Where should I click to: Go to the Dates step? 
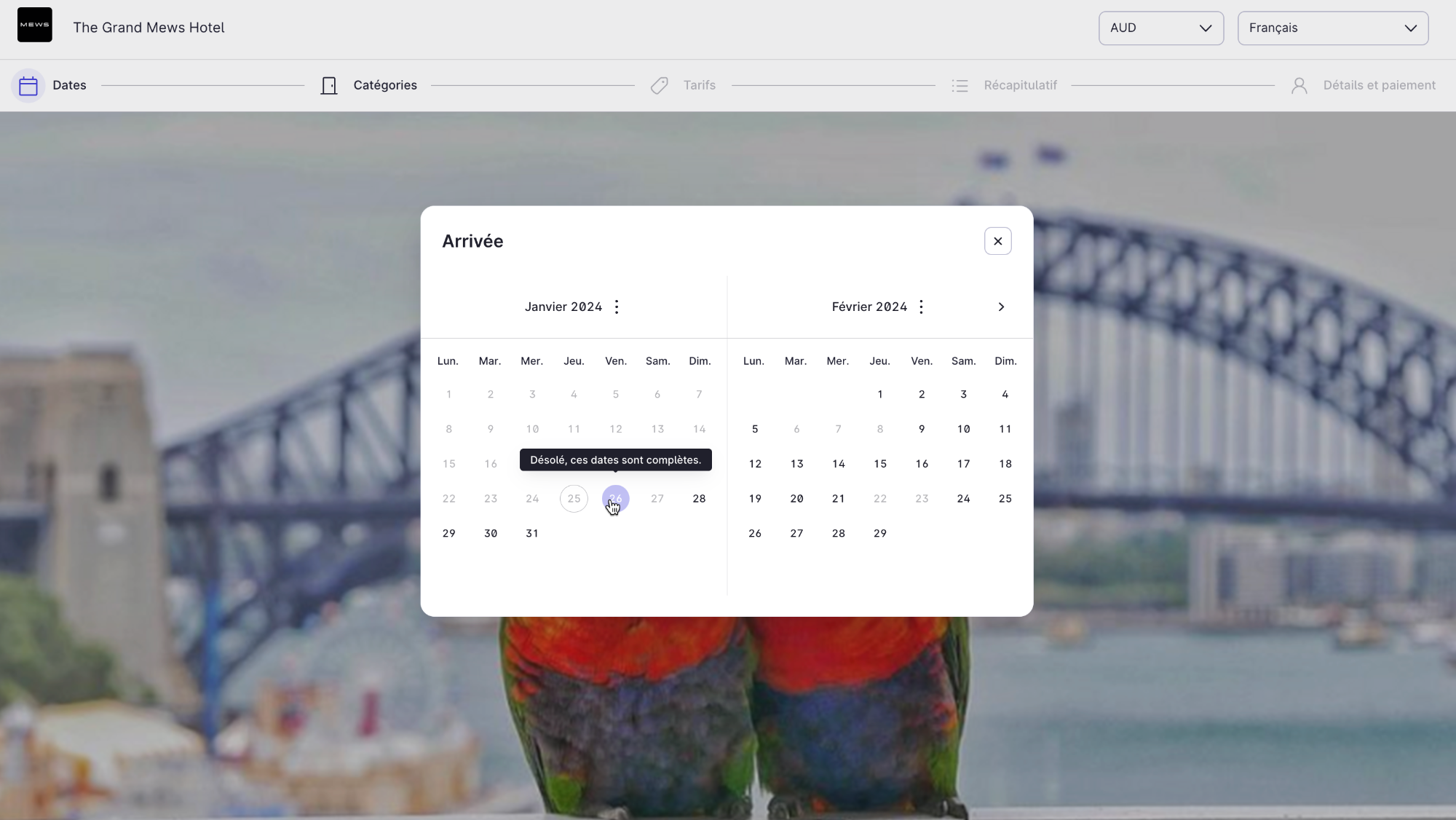[x=70, y=85]
